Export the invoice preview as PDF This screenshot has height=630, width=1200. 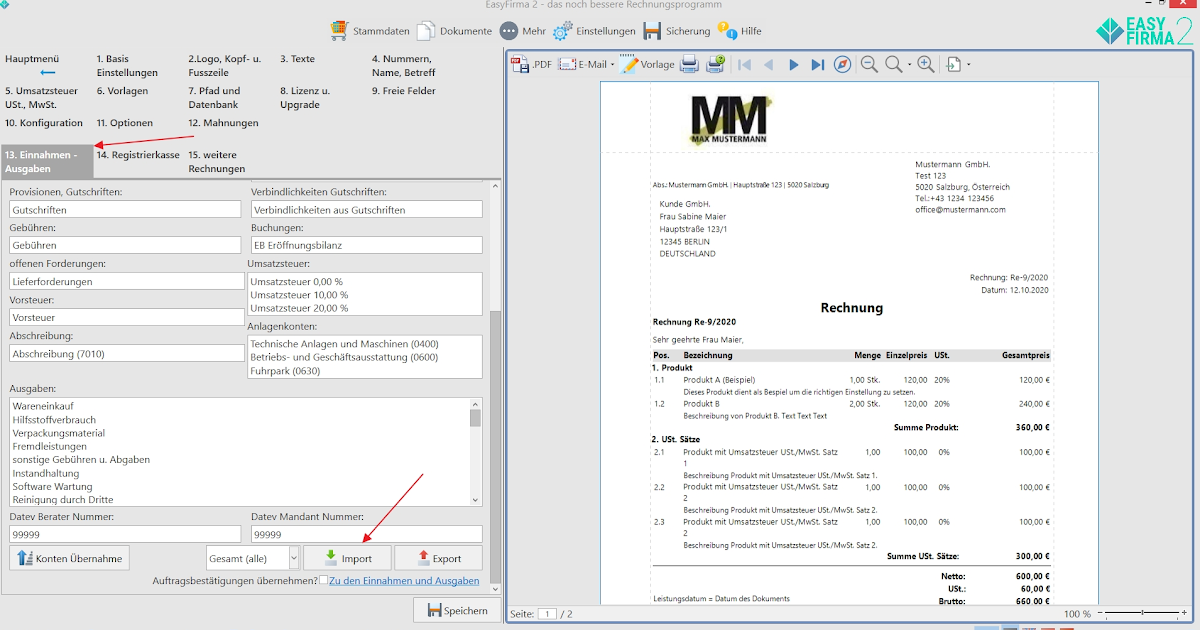pyautogui.click(x=532, y=64)
